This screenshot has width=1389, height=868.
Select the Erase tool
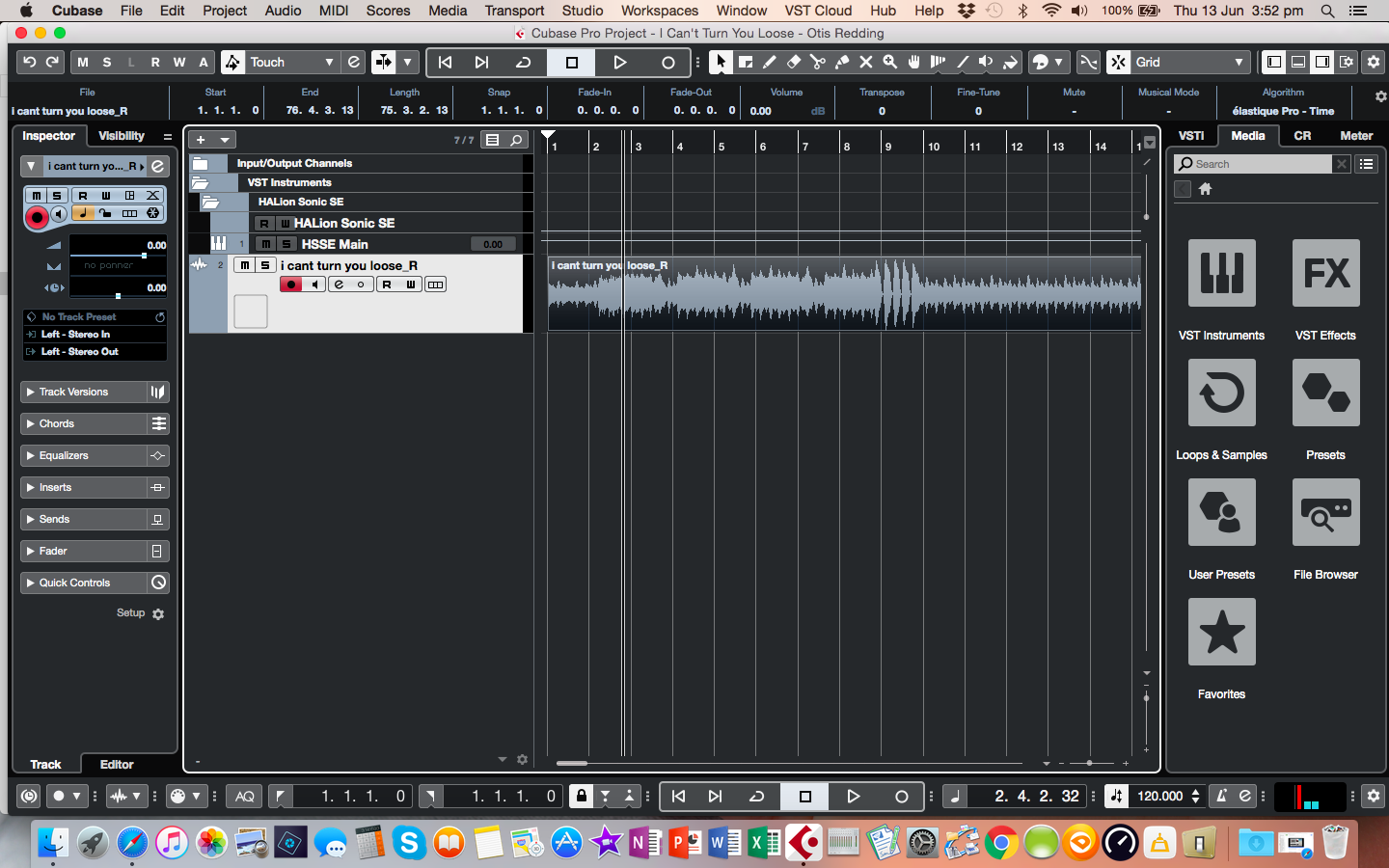793,62
